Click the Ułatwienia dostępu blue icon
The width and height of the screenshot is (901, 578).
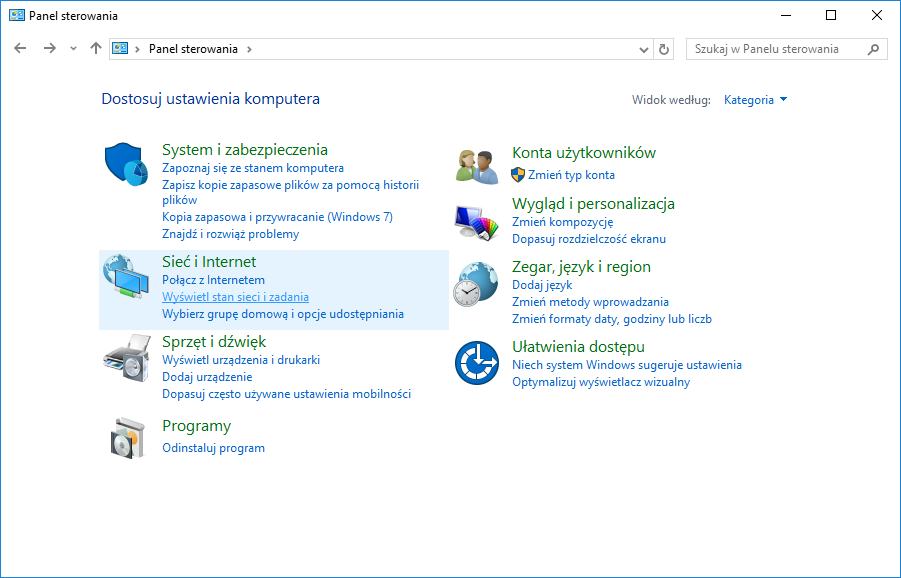tap(476, 363)
